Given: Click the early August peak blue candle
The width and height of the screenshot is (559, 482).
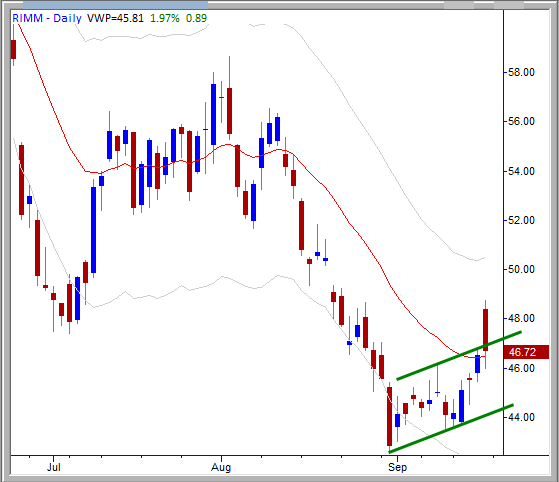Looking at the screenshot, I should 213,114.
